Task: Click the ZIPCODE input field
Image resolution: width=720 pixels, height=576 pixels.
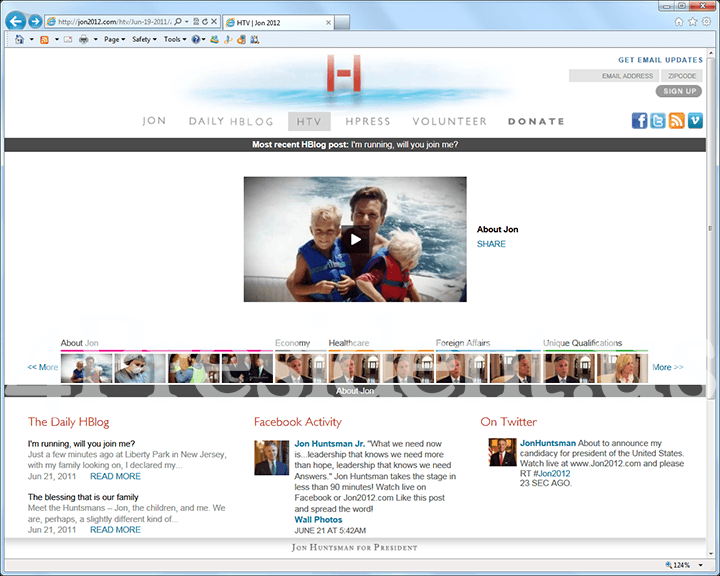Action: click(682, 76)
